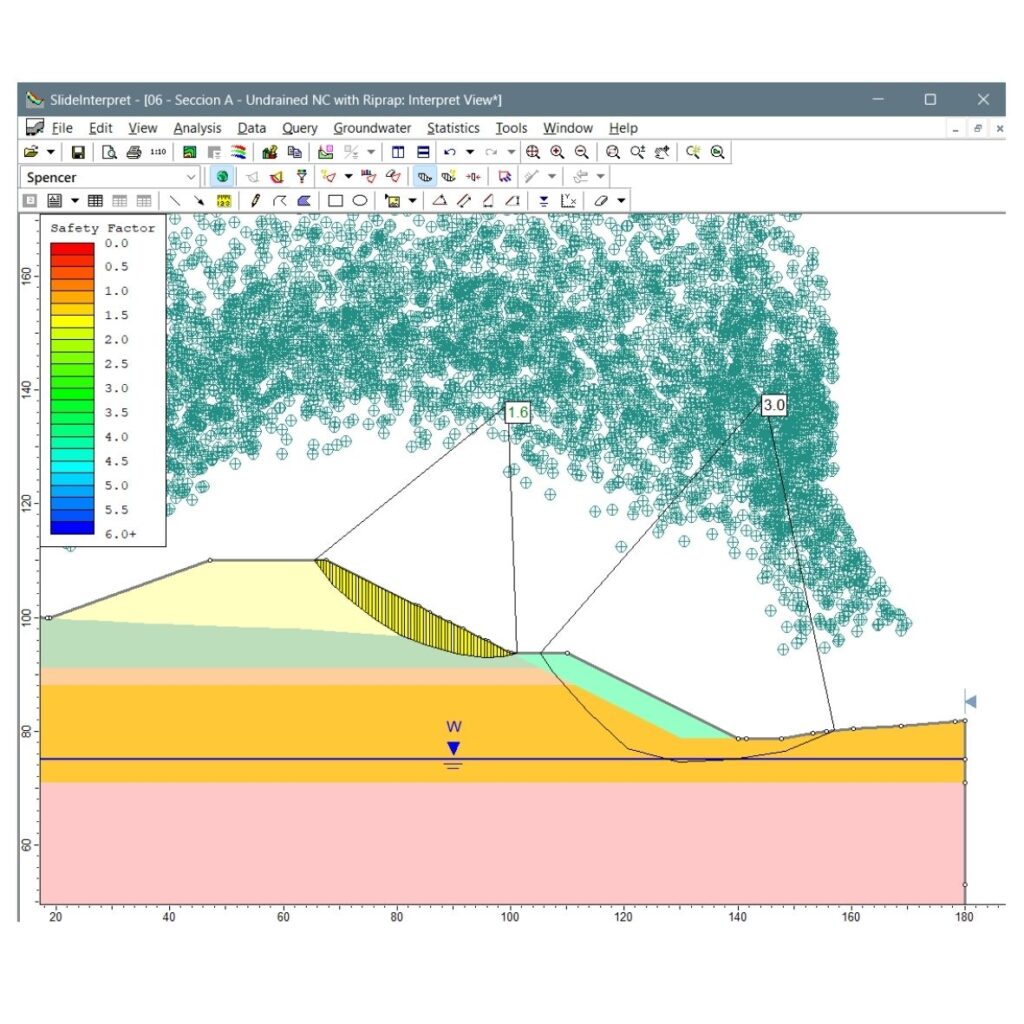Click the Undo arrow icon

(450, 152)
